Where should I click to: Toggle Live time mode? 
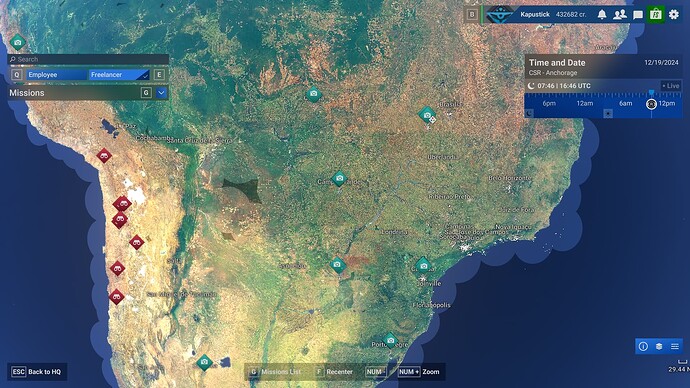671,86
